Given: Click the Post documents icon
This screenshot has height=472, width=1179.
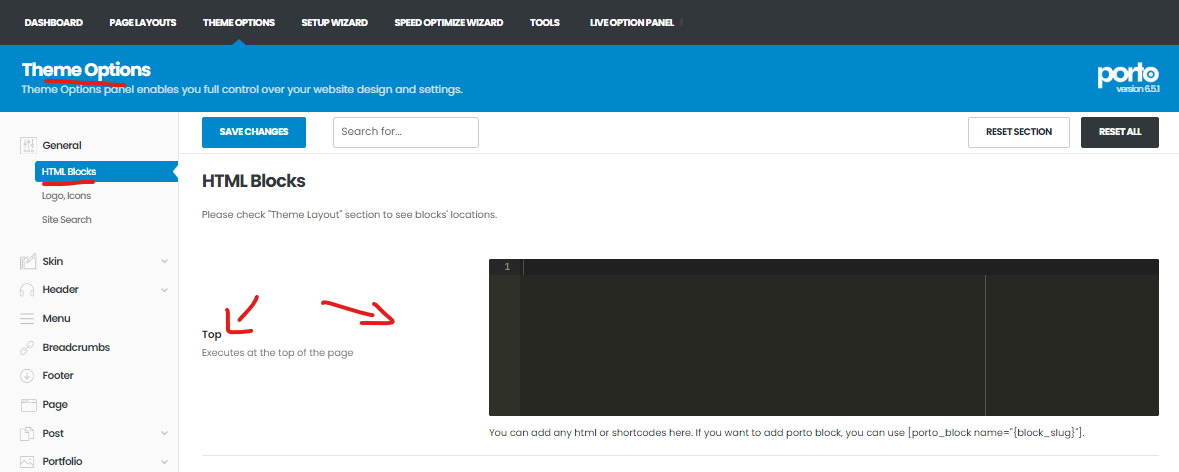Looking at the screenshot, I should (28, 434).
